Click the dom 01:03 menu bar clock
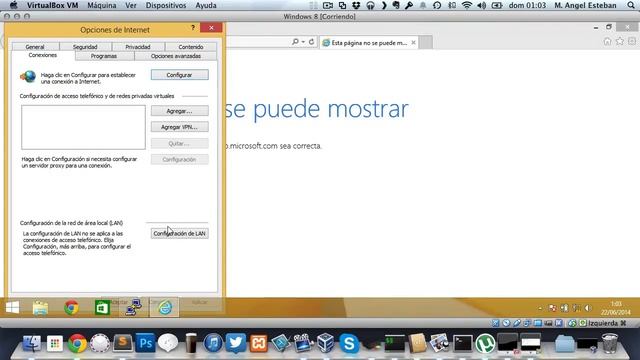640x360 pixels. 527,5
